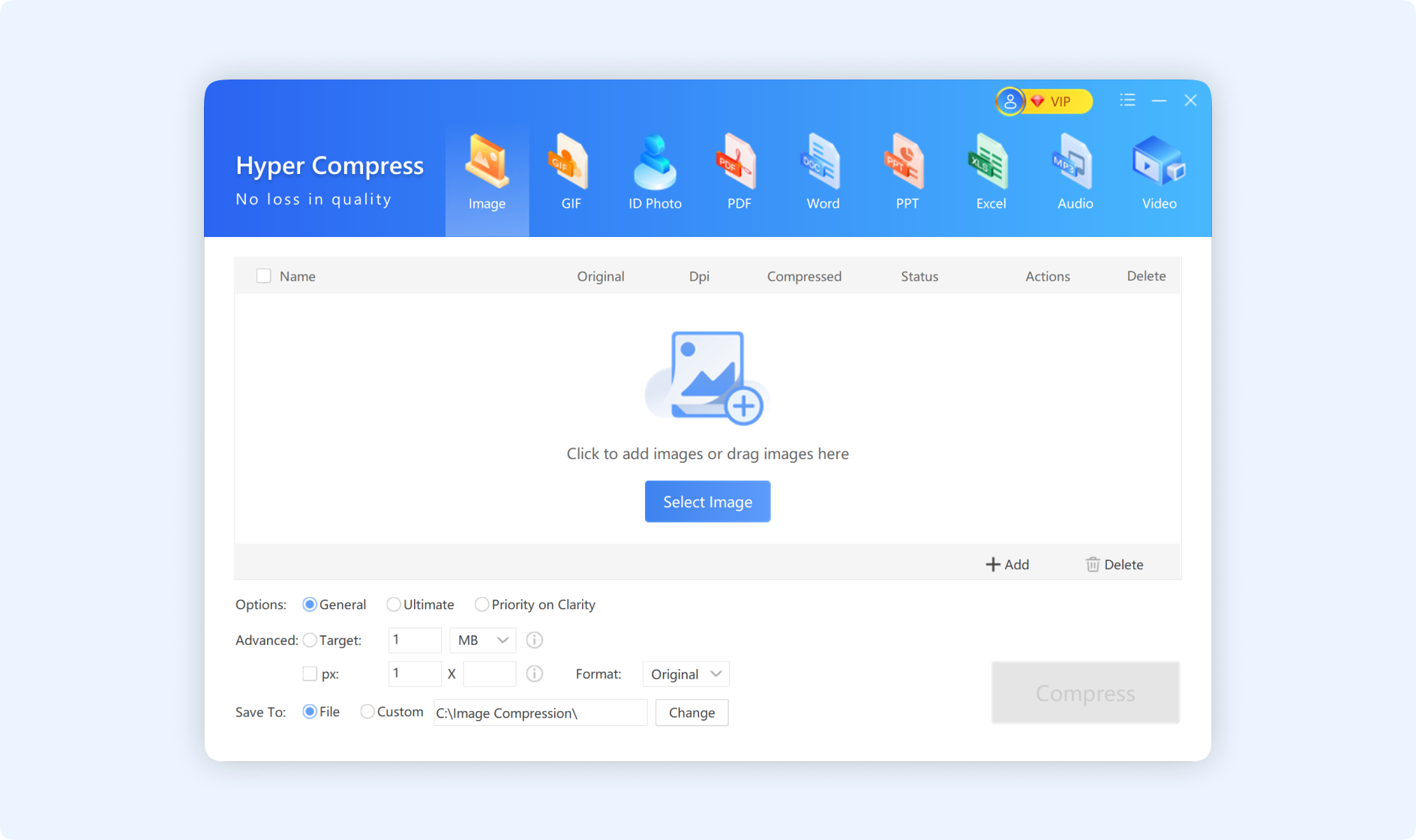
Task: Open the Video compression tab
Action: [1159, 174]
